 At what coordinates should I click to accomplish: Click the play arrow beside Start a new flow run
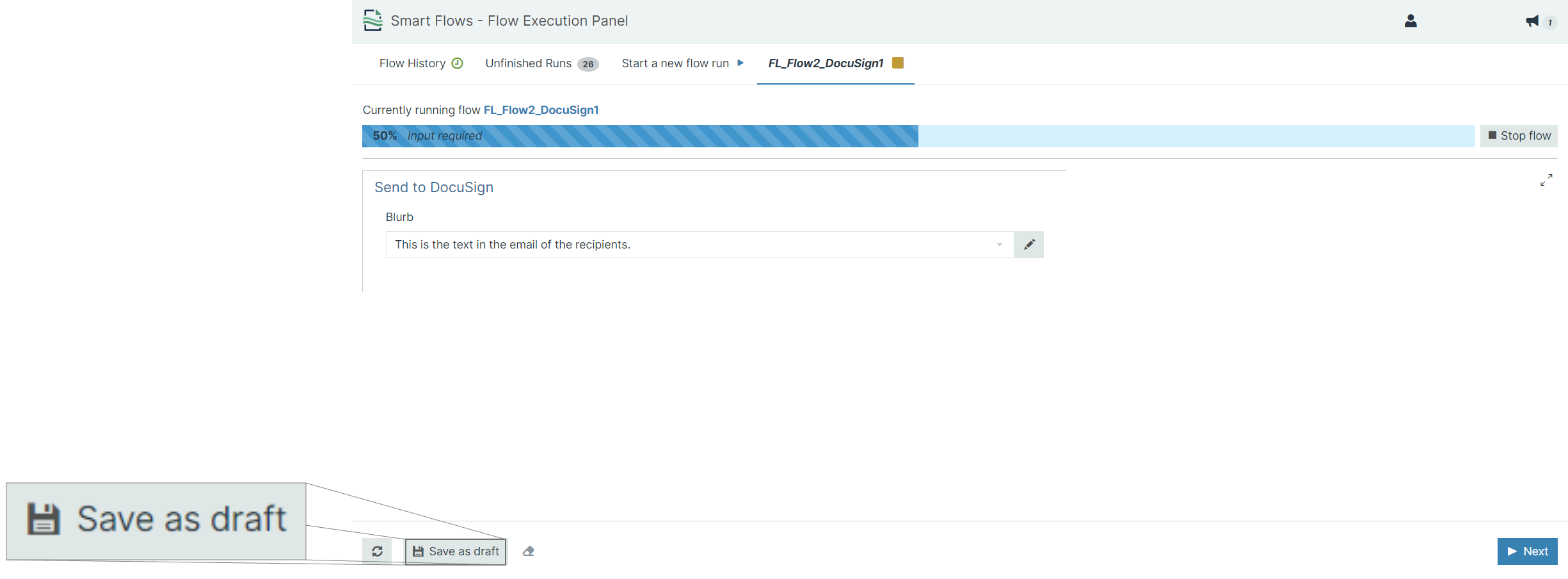pos(740,63)
